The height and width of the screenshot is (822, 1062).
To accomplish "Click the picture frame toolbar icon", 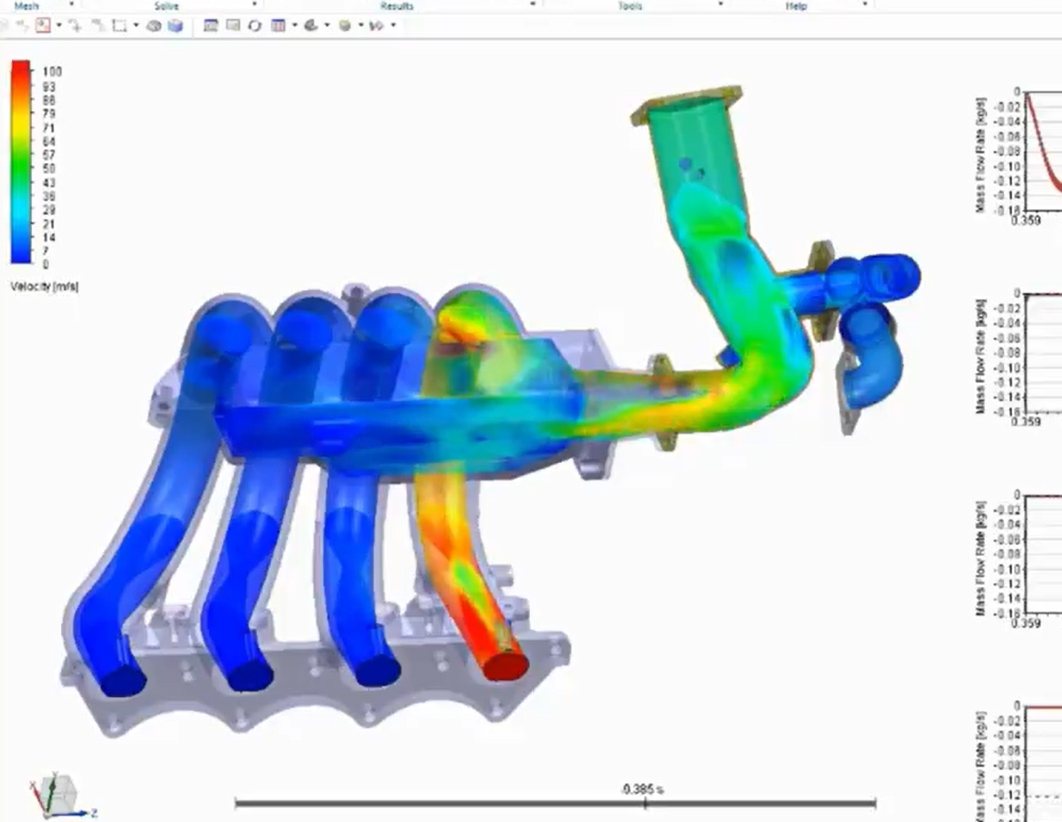I will [233, 26].
